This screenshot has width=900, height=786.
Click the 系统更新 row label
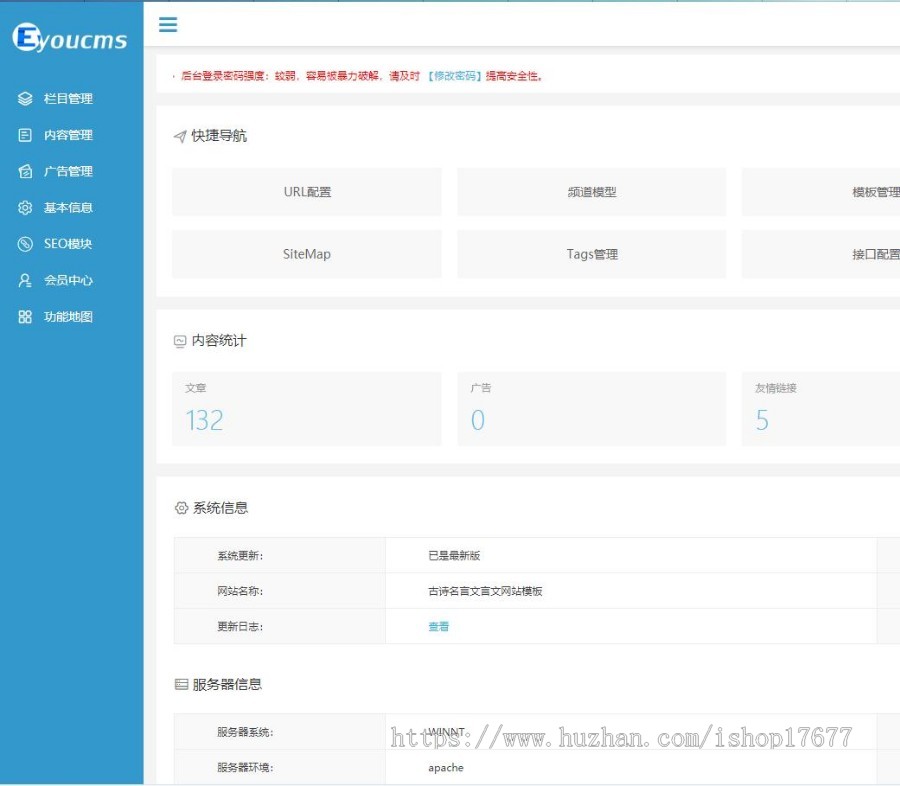(240, 556)
